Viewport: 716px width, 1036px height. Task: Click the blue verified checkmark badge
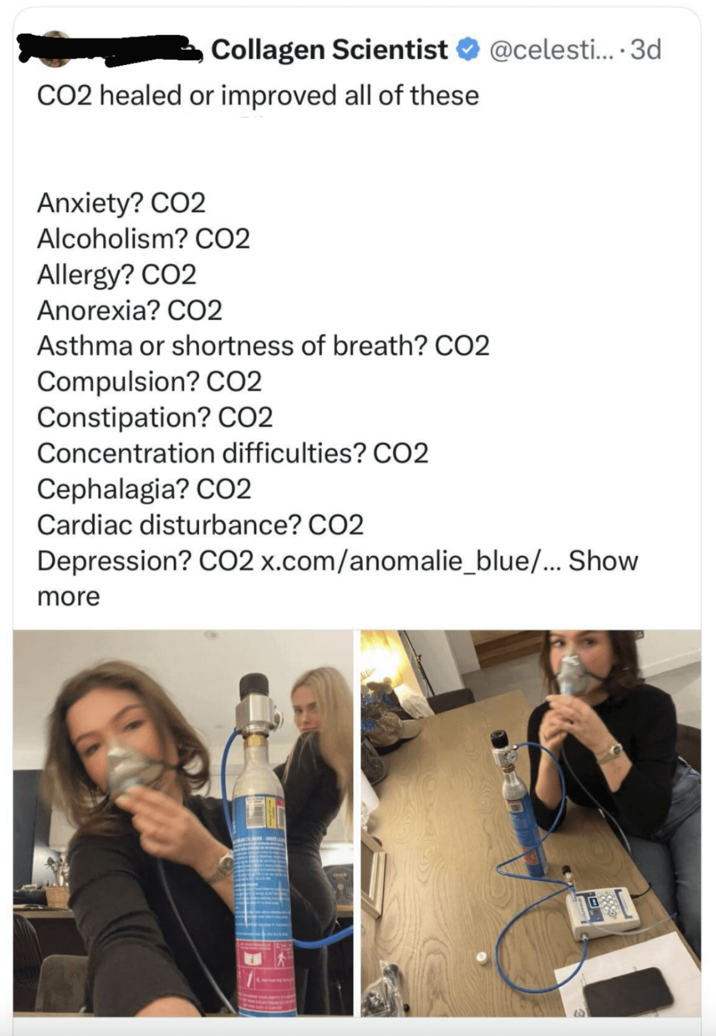(468, 50)
